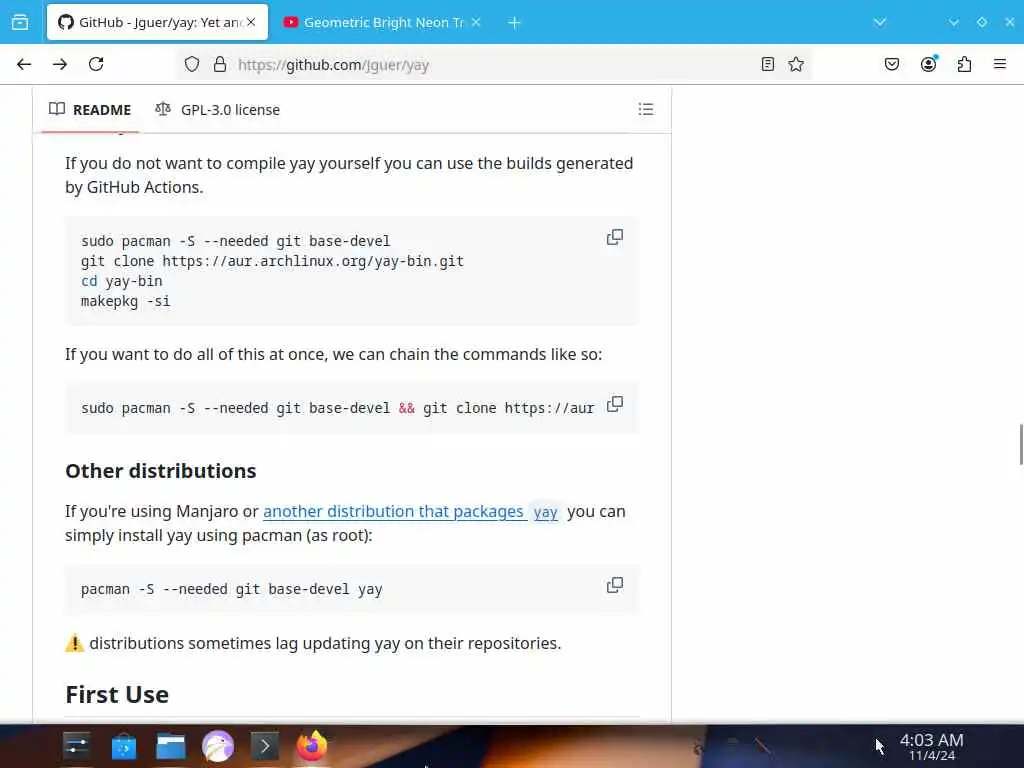Viewport: 1024px width, 768px height.
Task: Close the Geometric Bright Neon tab
Action: (476, 22)
